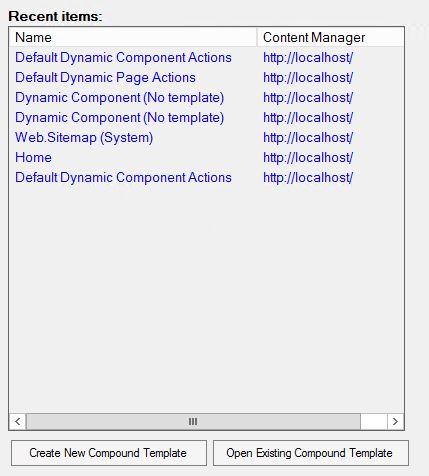Click the left scroll arrow of the list
Viewport: 429px width, 476px height.
[x=18, y=421]
